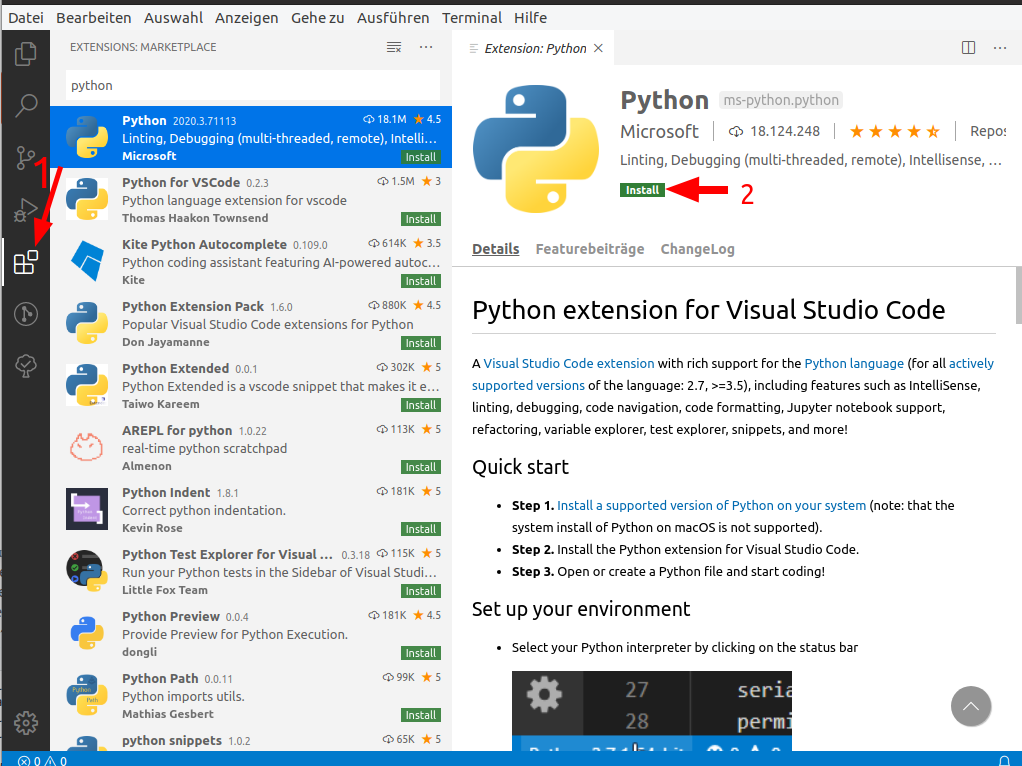Open the Gehe zu menu
Image resolution: width=1022 pixels, height=766 pixels.
[x=317, y=18]
